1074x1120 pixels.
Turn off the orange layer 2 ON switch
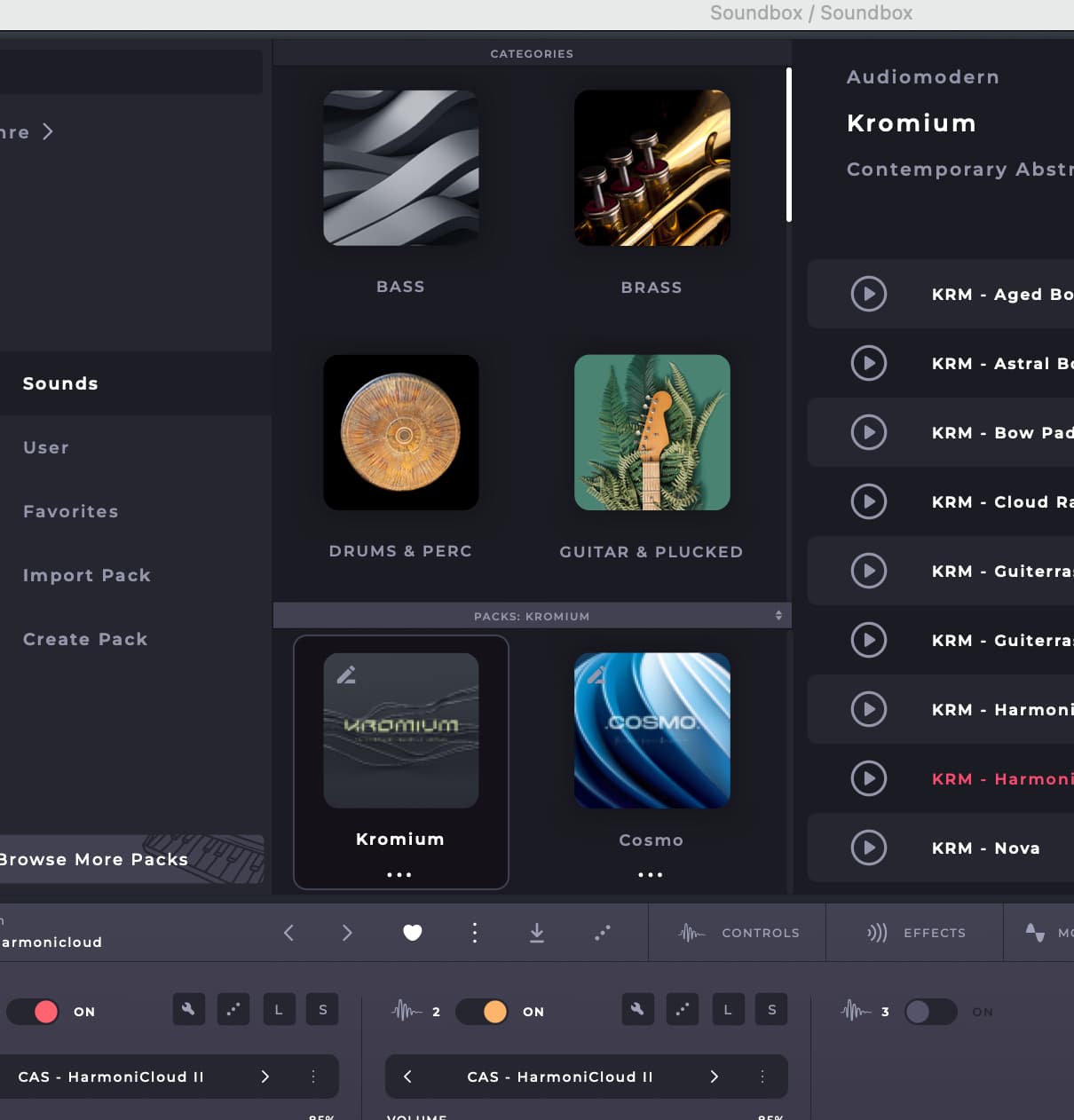click(482, 1012)
